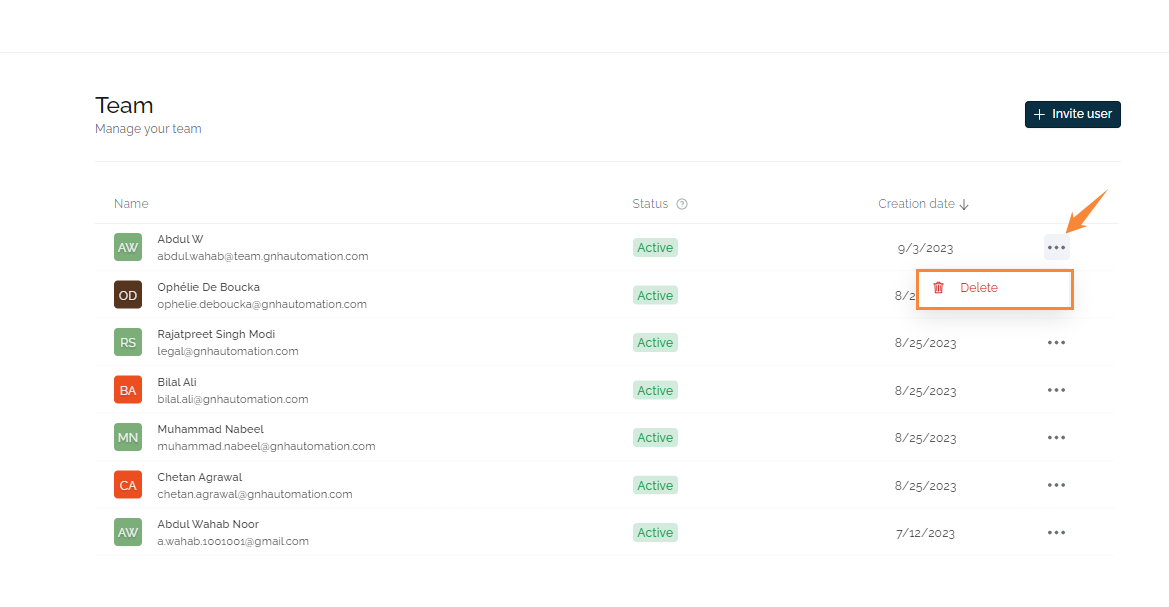Click the Name column header
The width and height of the screenshot is (1169, 607).
tap(131, 204)
